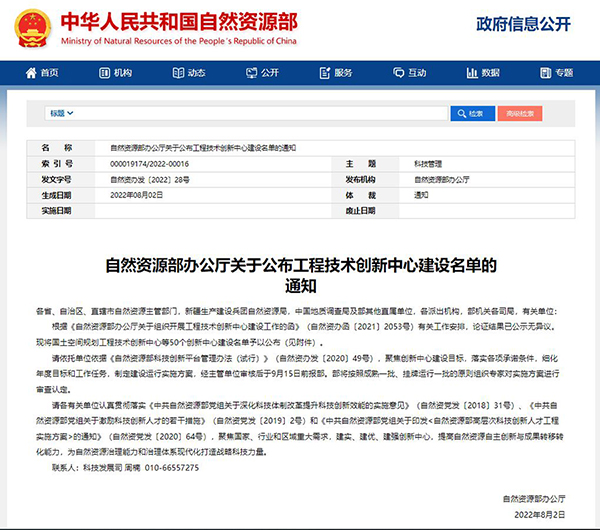This screenshot has width=600, height=530.
Task: Click the blue 检索 search button
Action: 473,114
